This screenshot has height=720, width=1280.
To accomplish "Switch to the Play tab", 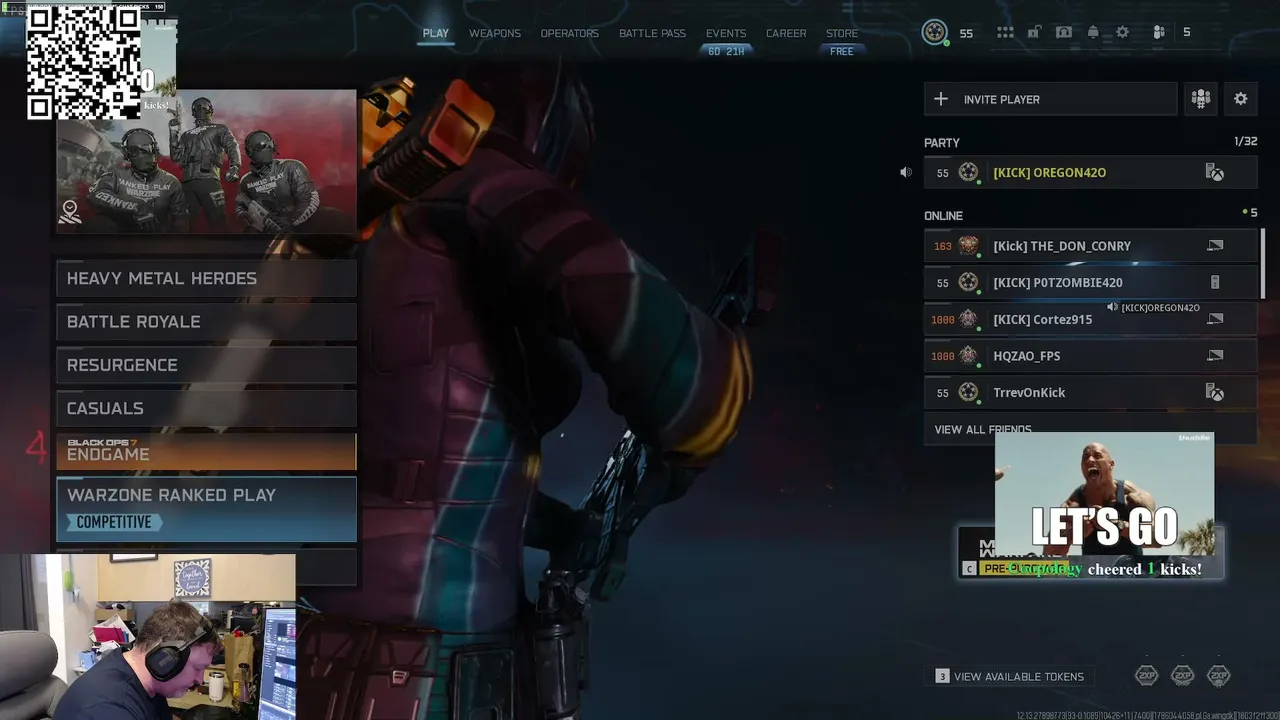I will tap(436, 33).
